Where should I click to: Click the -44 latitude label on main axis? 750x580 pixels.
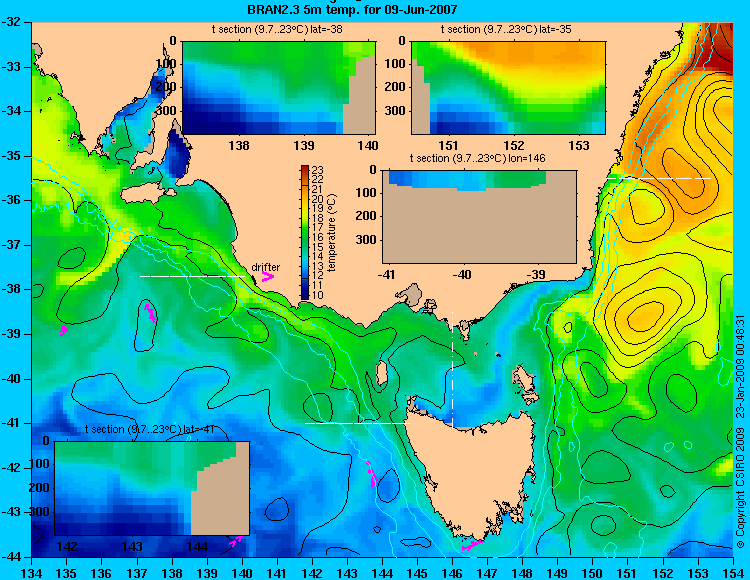pos(13,557)
